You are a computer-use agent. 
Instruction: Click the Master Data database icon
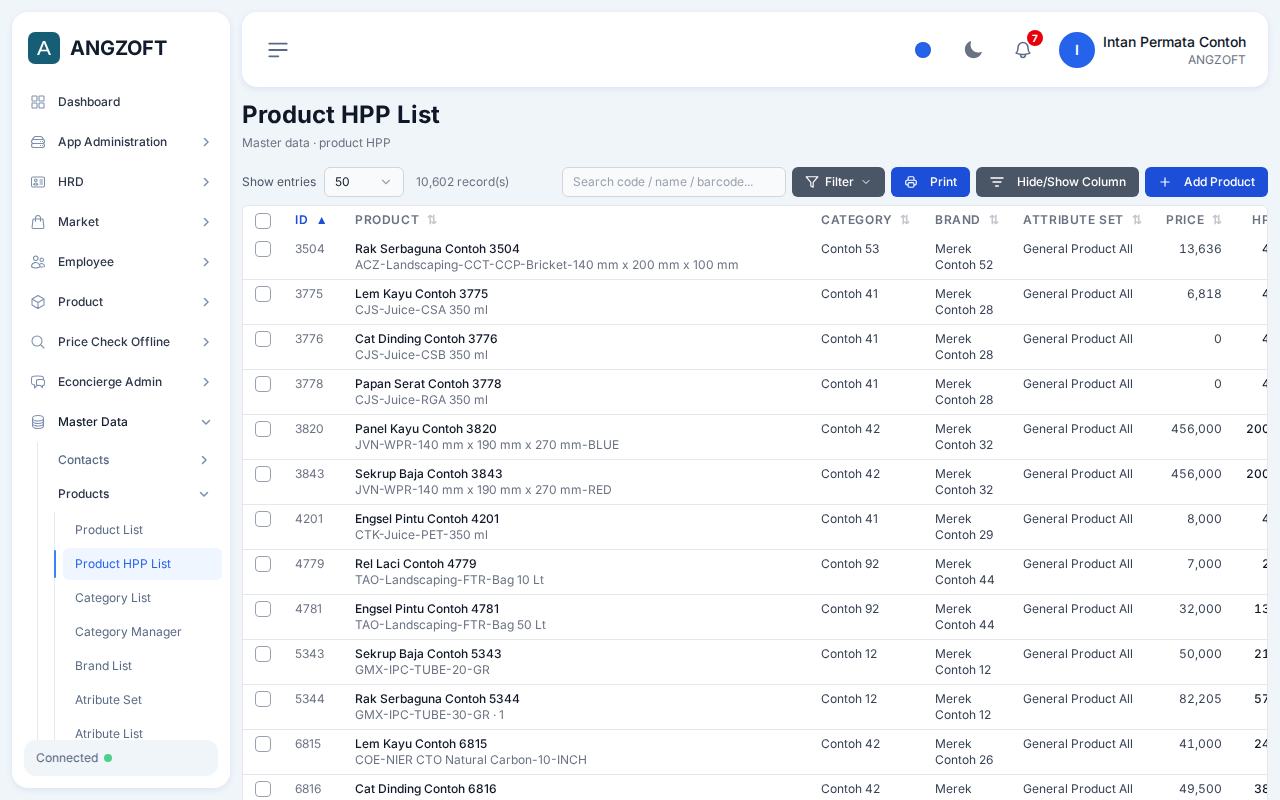pyautogui.click(x=38, y=422)
